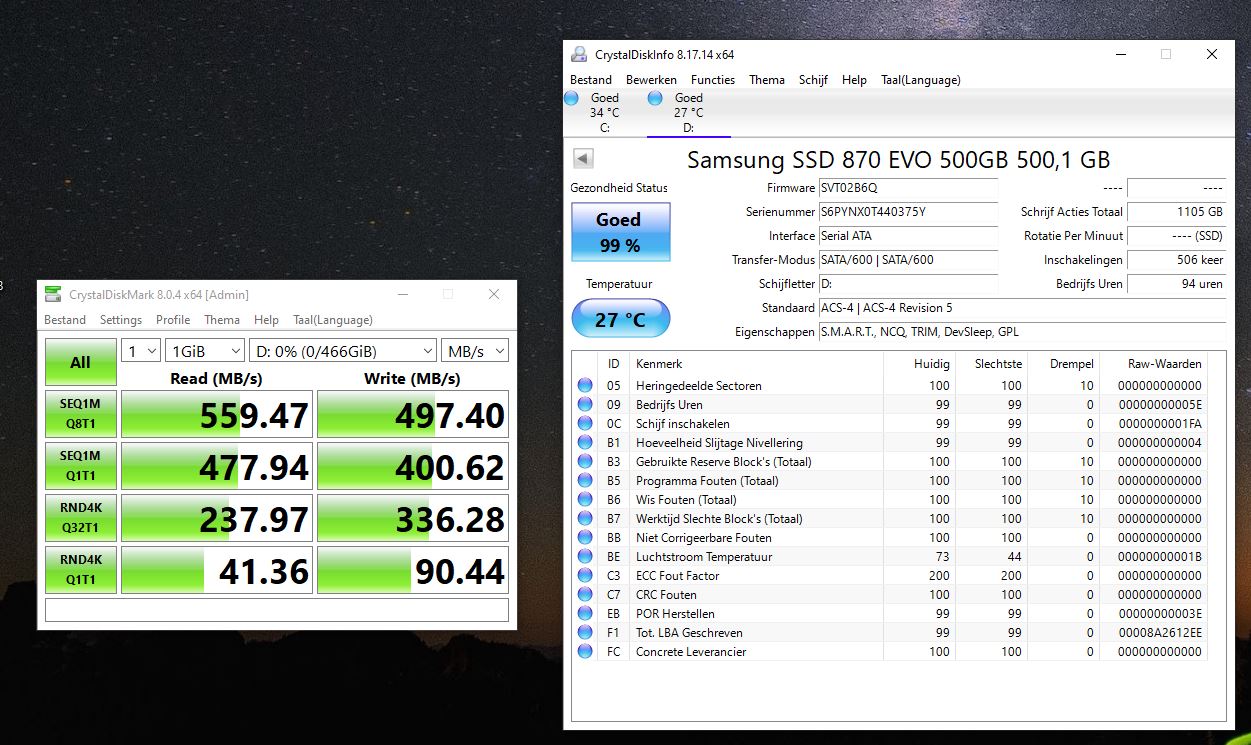Start the SEQ1M Q1T1 test

click(x=80, y=466)
